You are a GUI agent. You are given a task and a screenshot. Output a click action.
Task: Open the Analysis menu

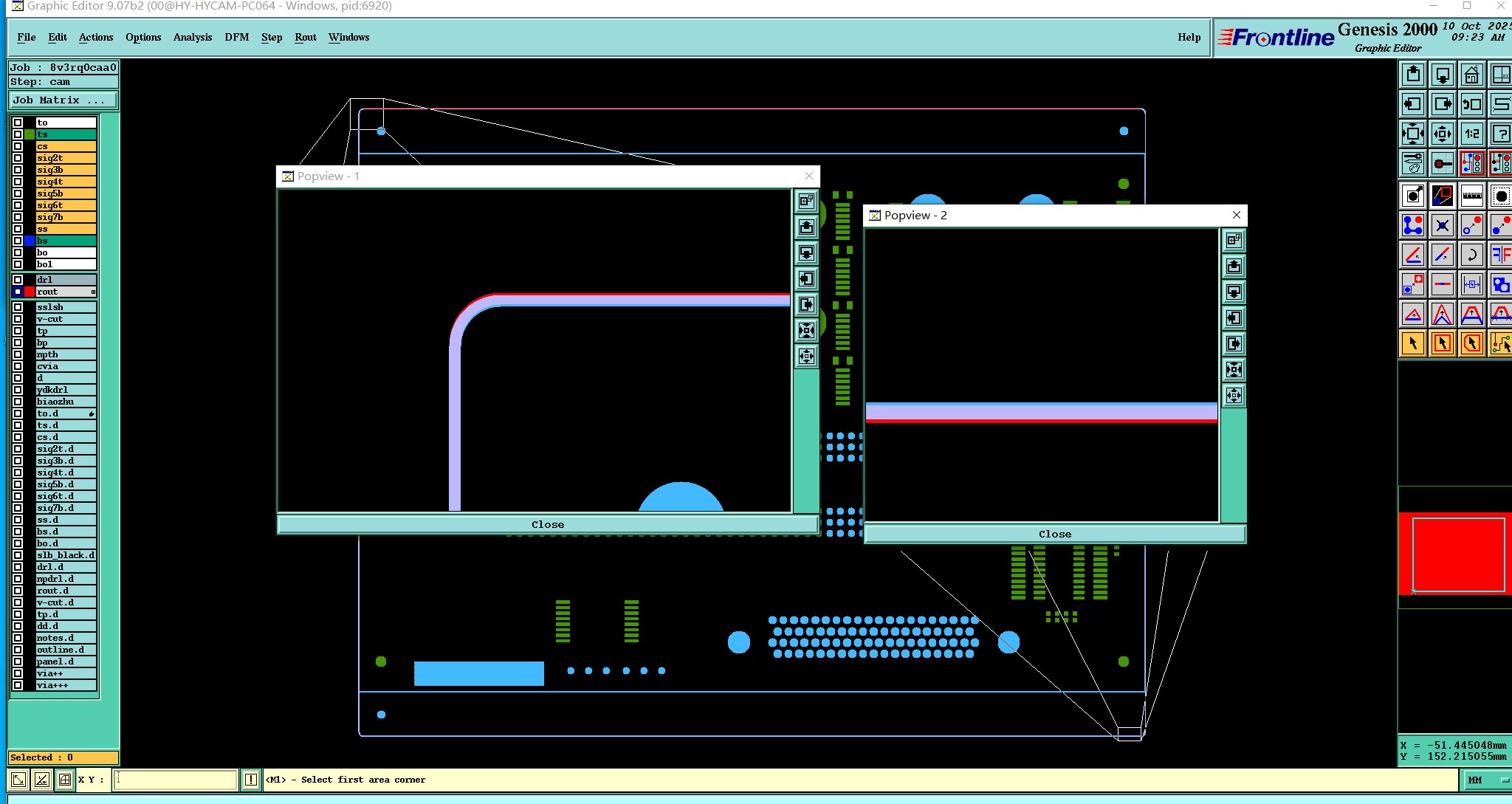pos(193,37)
